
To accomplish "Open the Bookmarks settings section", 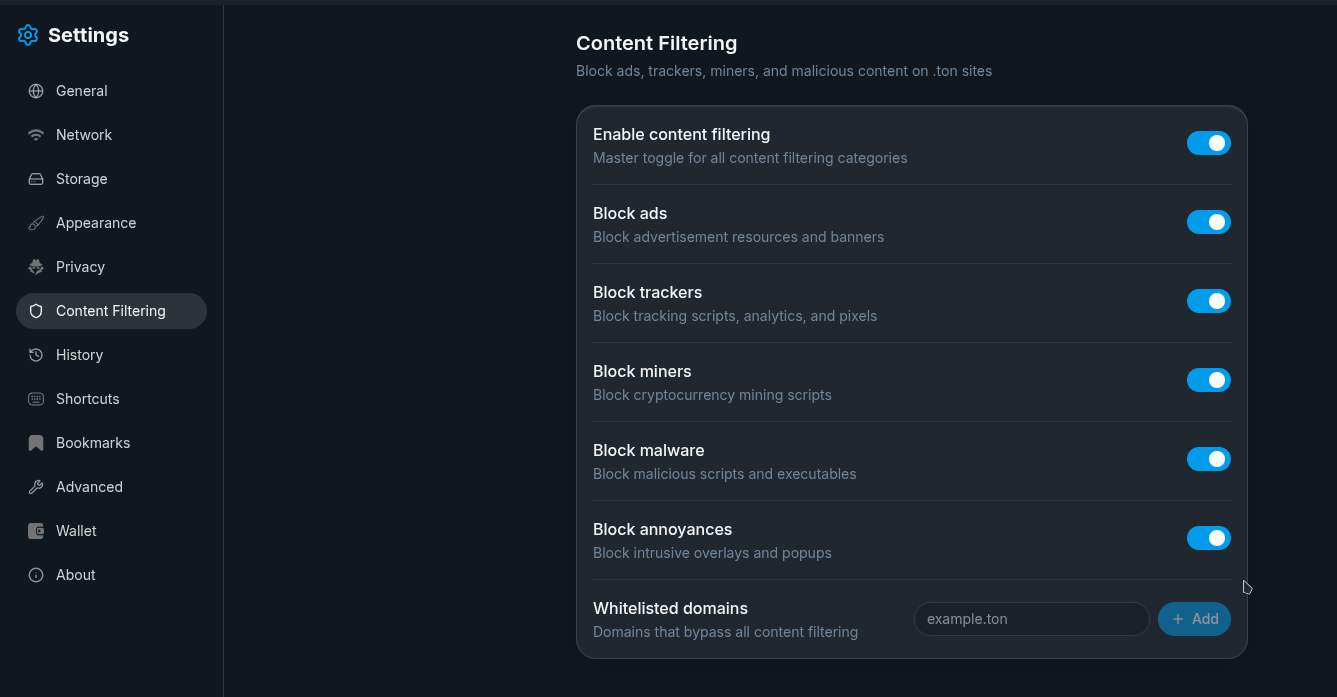I will [92, 443].
